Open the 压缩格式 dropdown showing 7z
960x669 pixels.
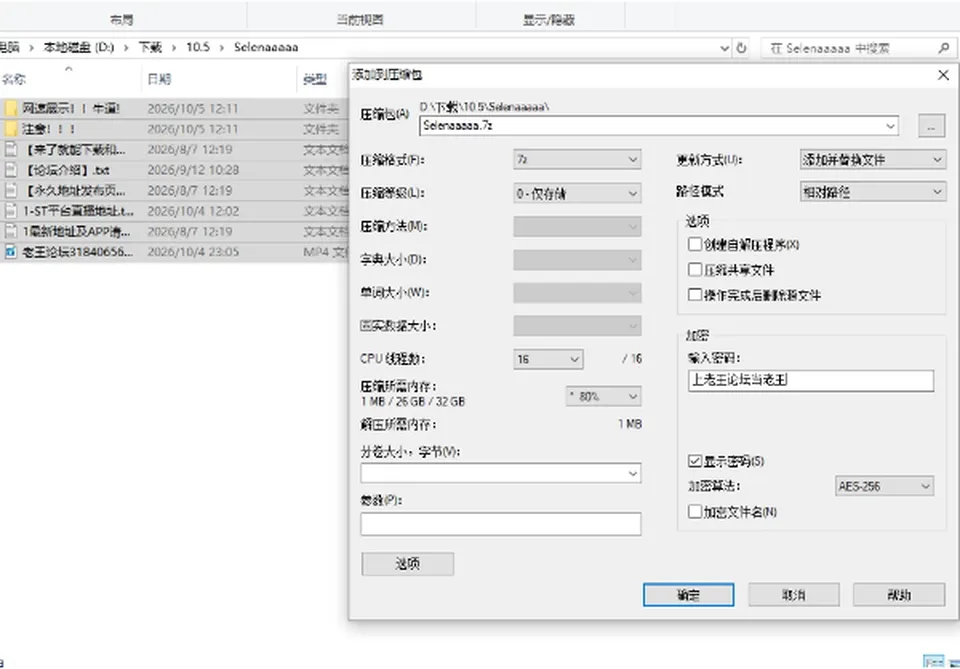(x=577, y=160)
